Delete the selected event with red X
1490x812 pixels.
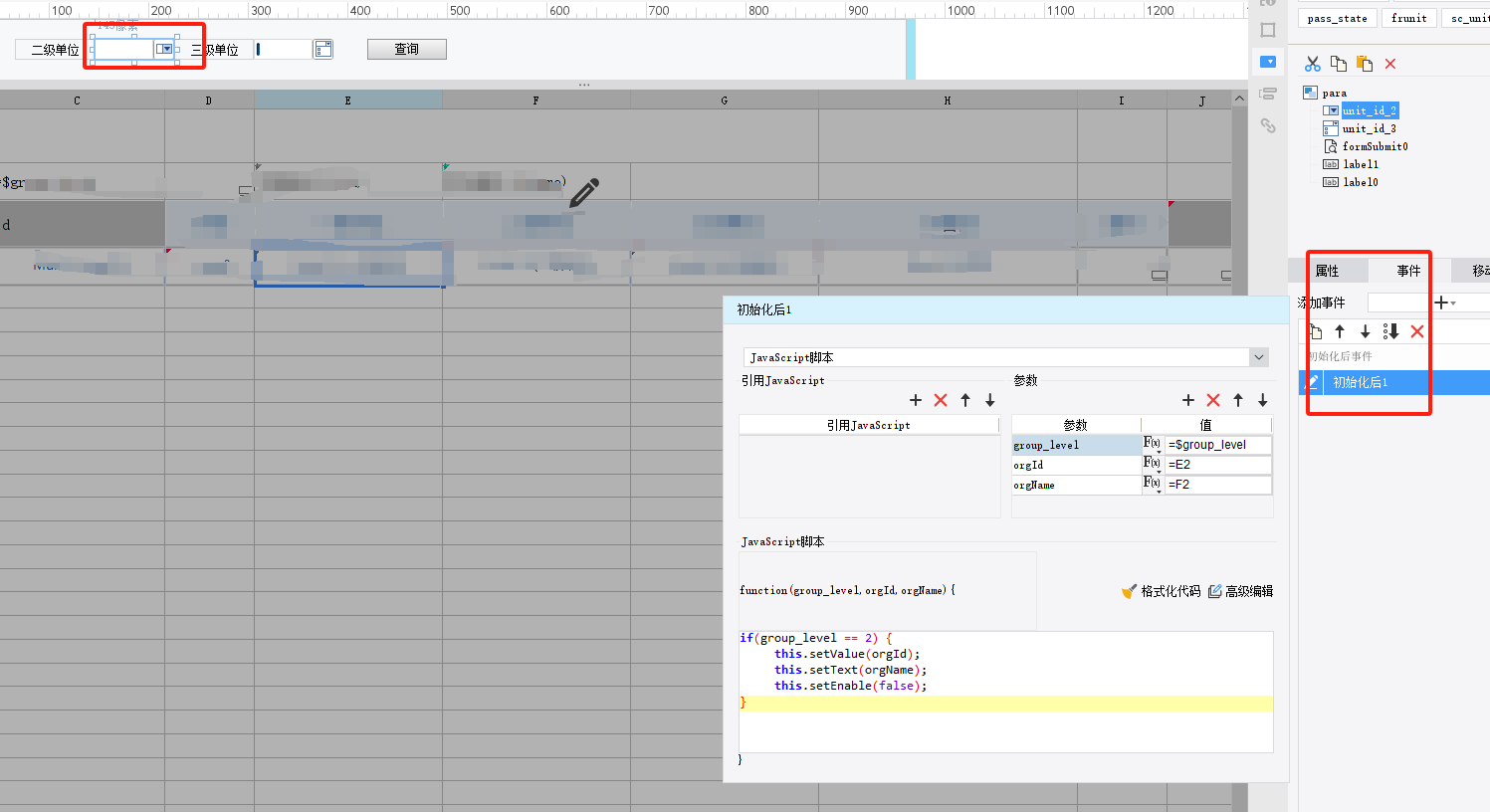pyautogui.click(x=1417, y=331)
